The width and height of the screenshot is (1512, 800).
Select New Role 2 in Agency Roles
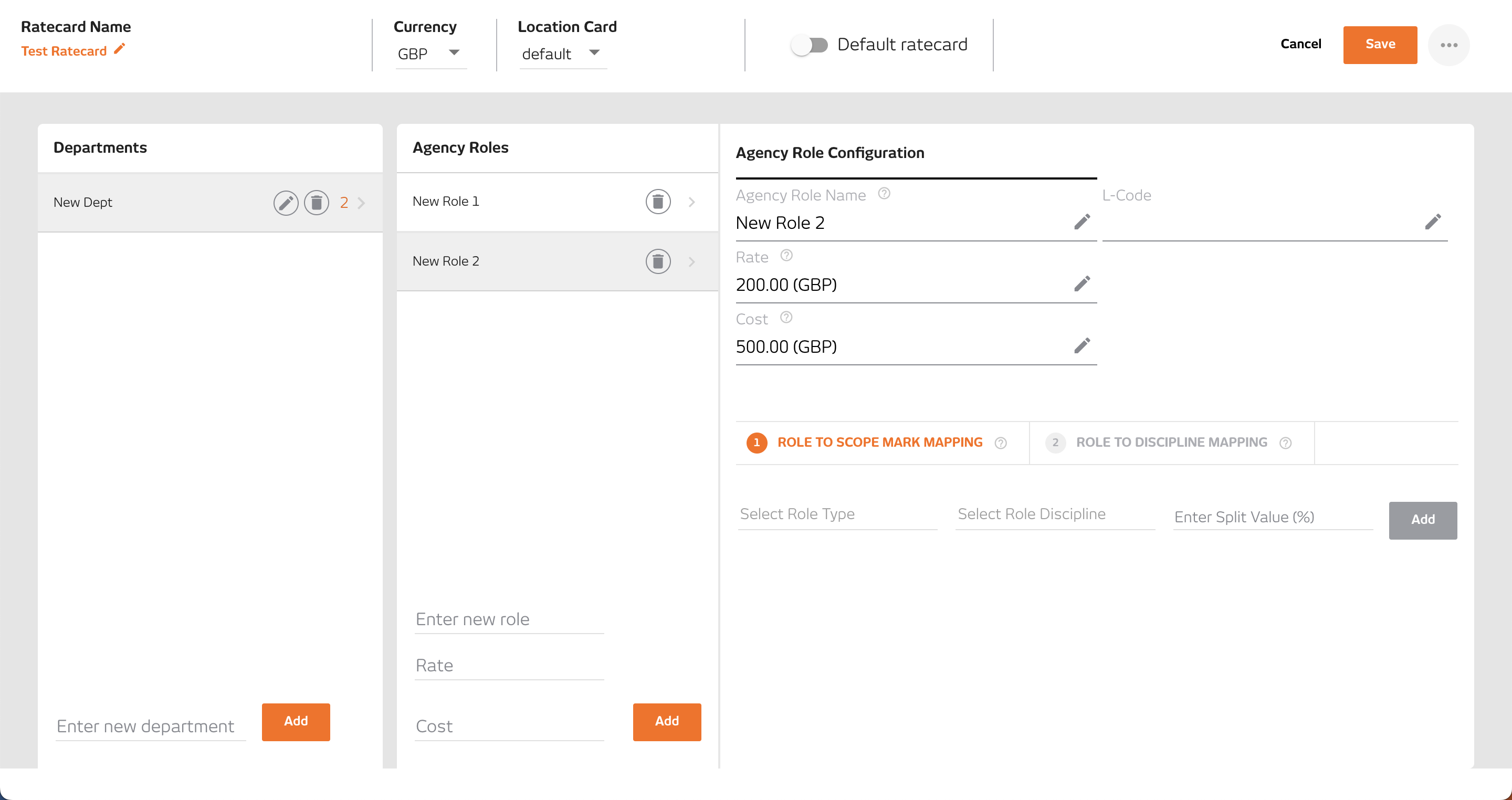click(x=558, y=261)
